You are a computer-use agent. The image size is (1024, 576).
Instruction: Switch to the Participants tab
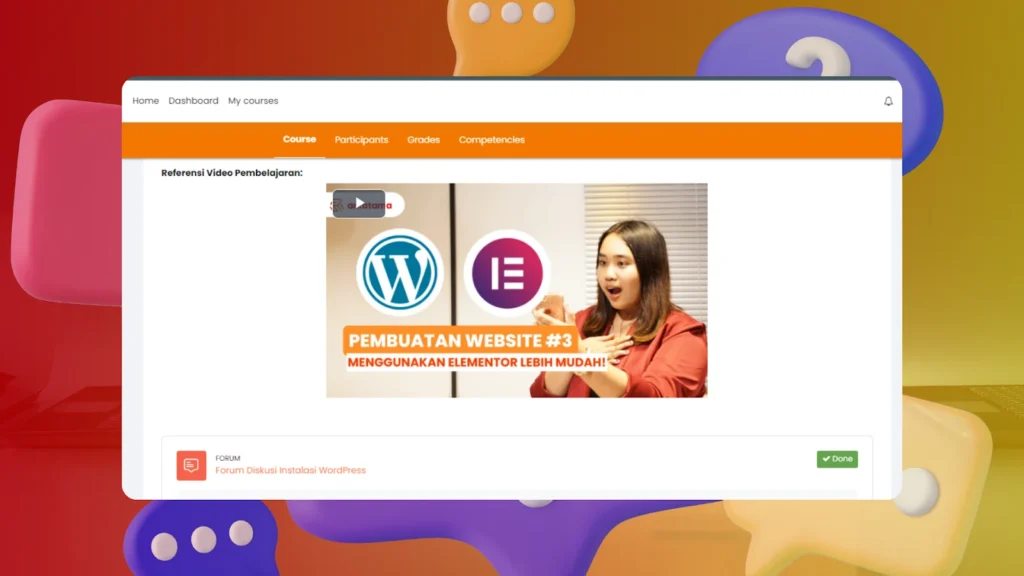361,140
